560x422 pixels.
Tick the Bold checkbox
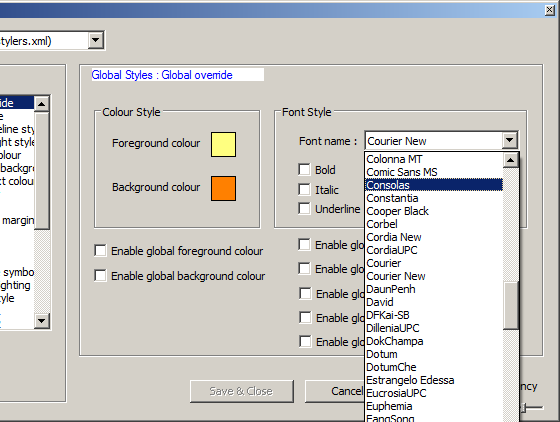pyautogui.click(x=304, y=169)
